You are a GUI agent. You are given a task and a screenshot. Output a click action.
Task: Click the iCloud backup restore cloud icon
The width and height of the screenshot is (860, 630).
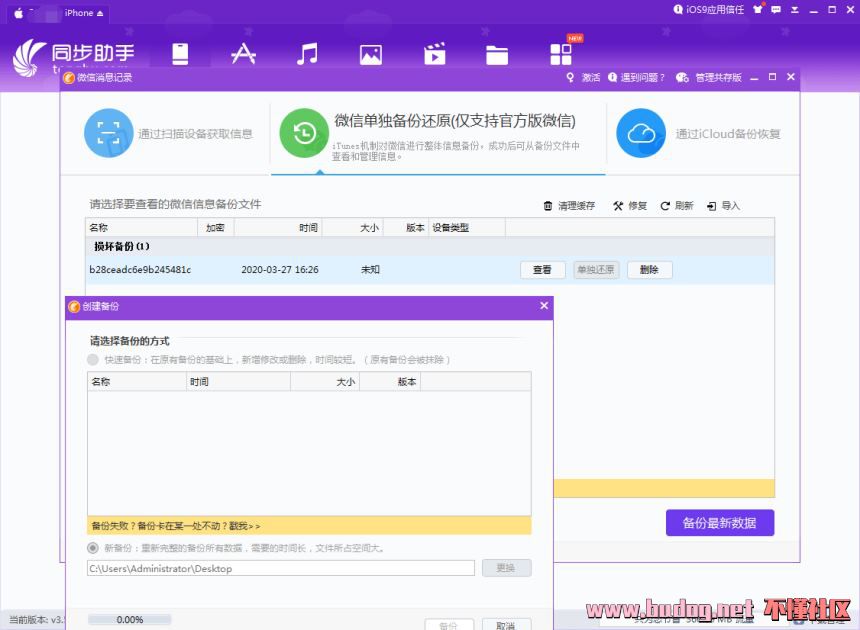[641, 133]
